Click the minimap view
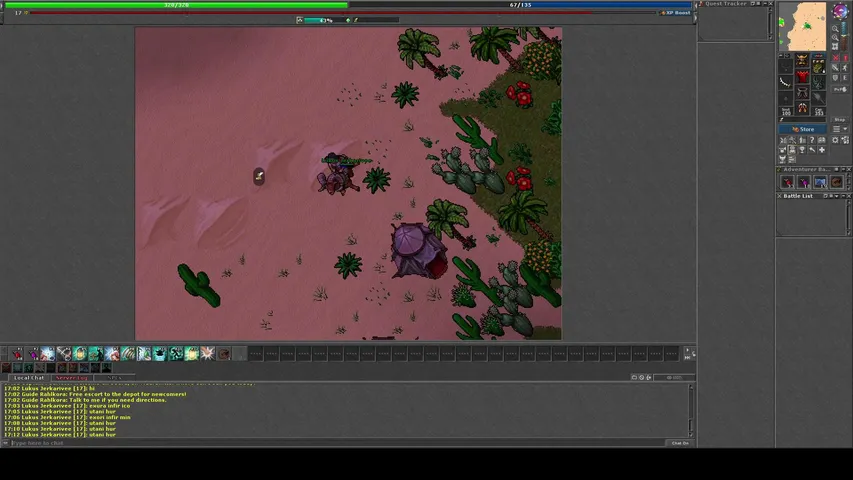This screenshot has width=853, height=480. (x=802, y=26)
